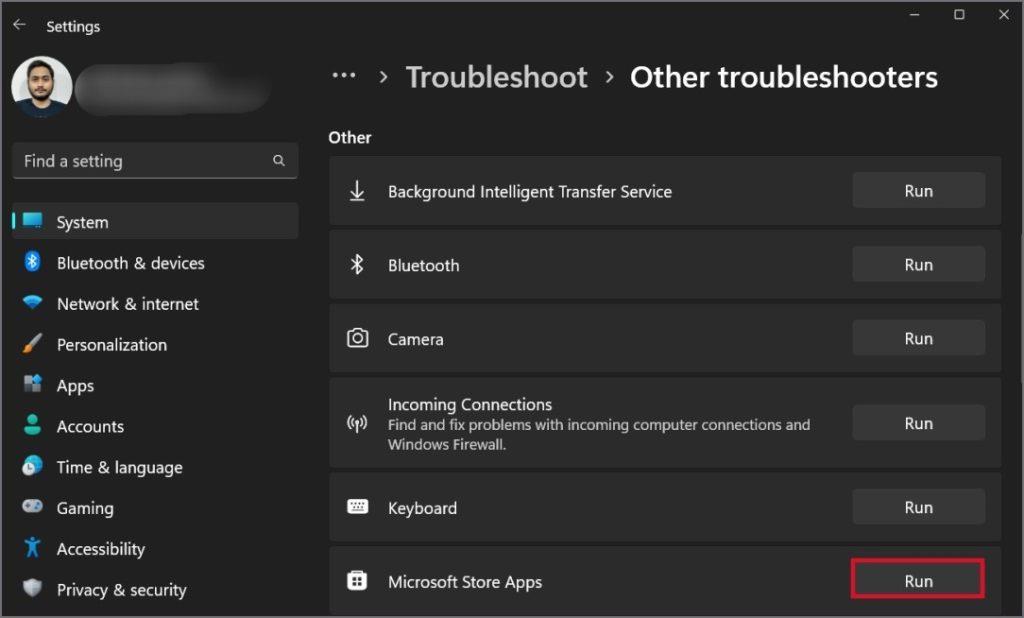Select 'Microsoft Store Apps' row label
The height and width of the screenshot is (618, 1024).
click(x=464, y=582)
